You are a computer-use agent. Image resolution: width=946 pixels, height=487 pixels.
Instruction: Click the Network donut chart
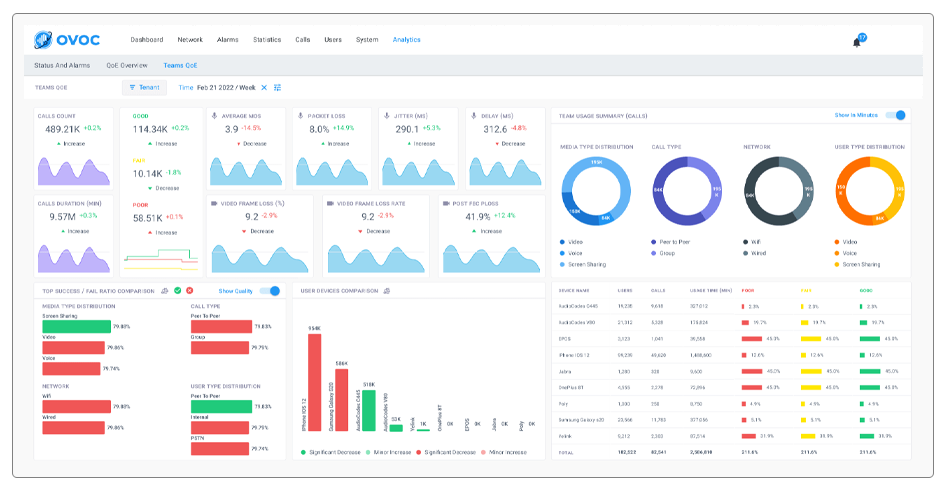click(779, 191)
